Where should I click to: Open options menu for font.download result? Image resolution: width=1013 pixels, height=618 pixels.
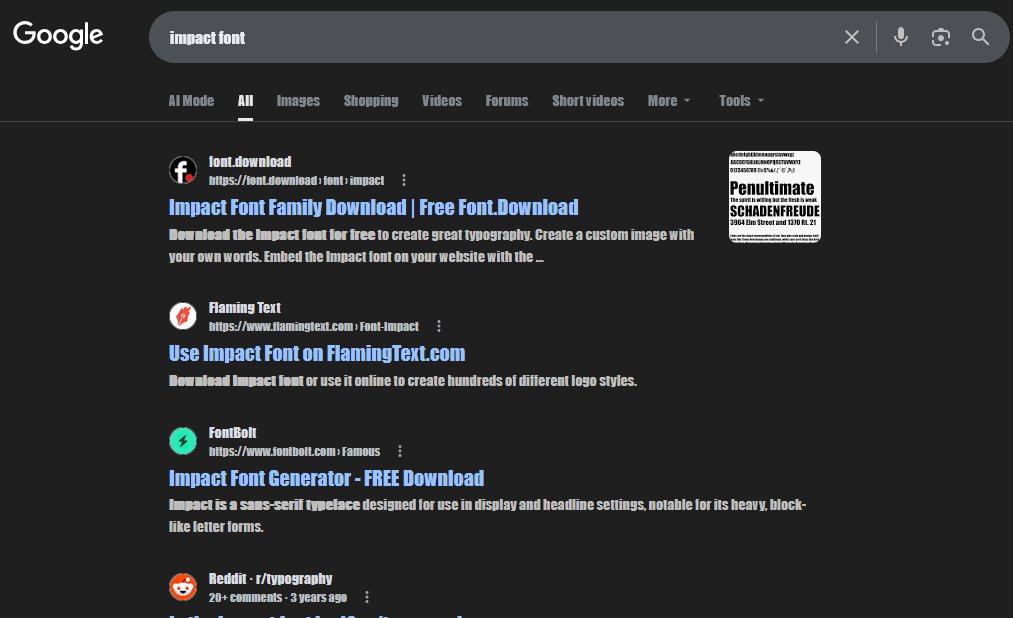(x=404, y=180)
